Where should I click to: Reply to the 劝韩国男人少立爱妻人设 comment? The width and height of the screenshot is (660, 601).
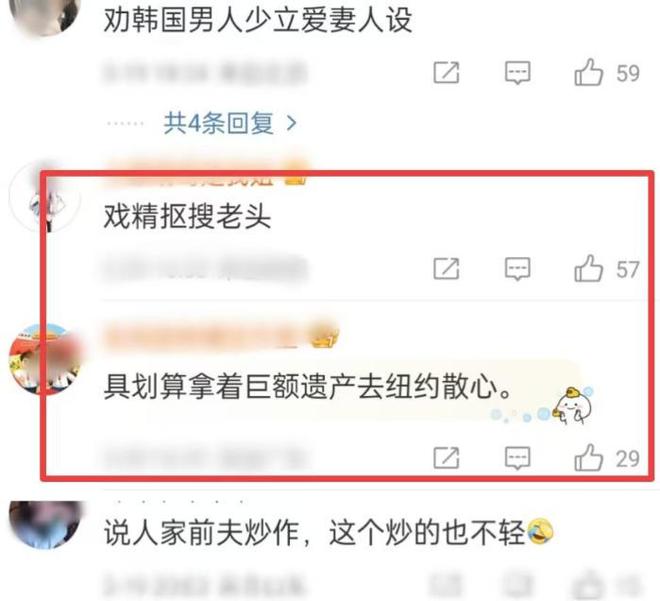pyautogui.click(x=517, y=73)
